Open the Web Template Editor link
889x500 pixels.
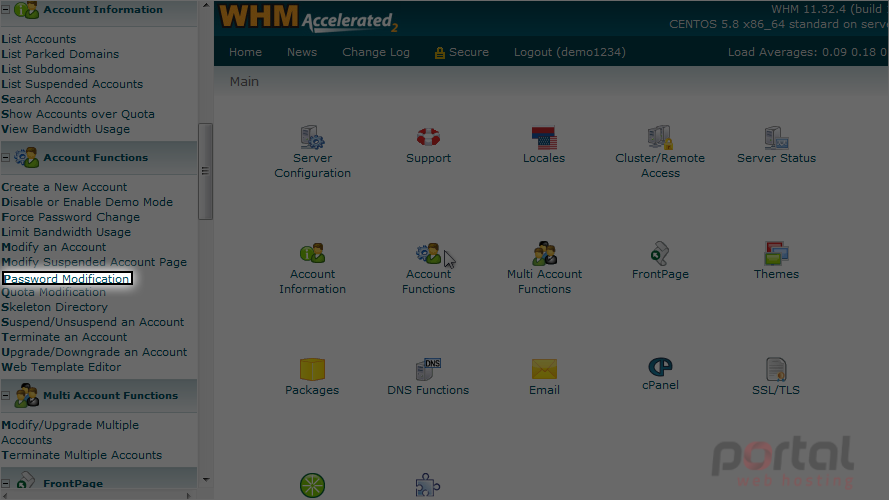pyautogui.click(x=61, y=367)
